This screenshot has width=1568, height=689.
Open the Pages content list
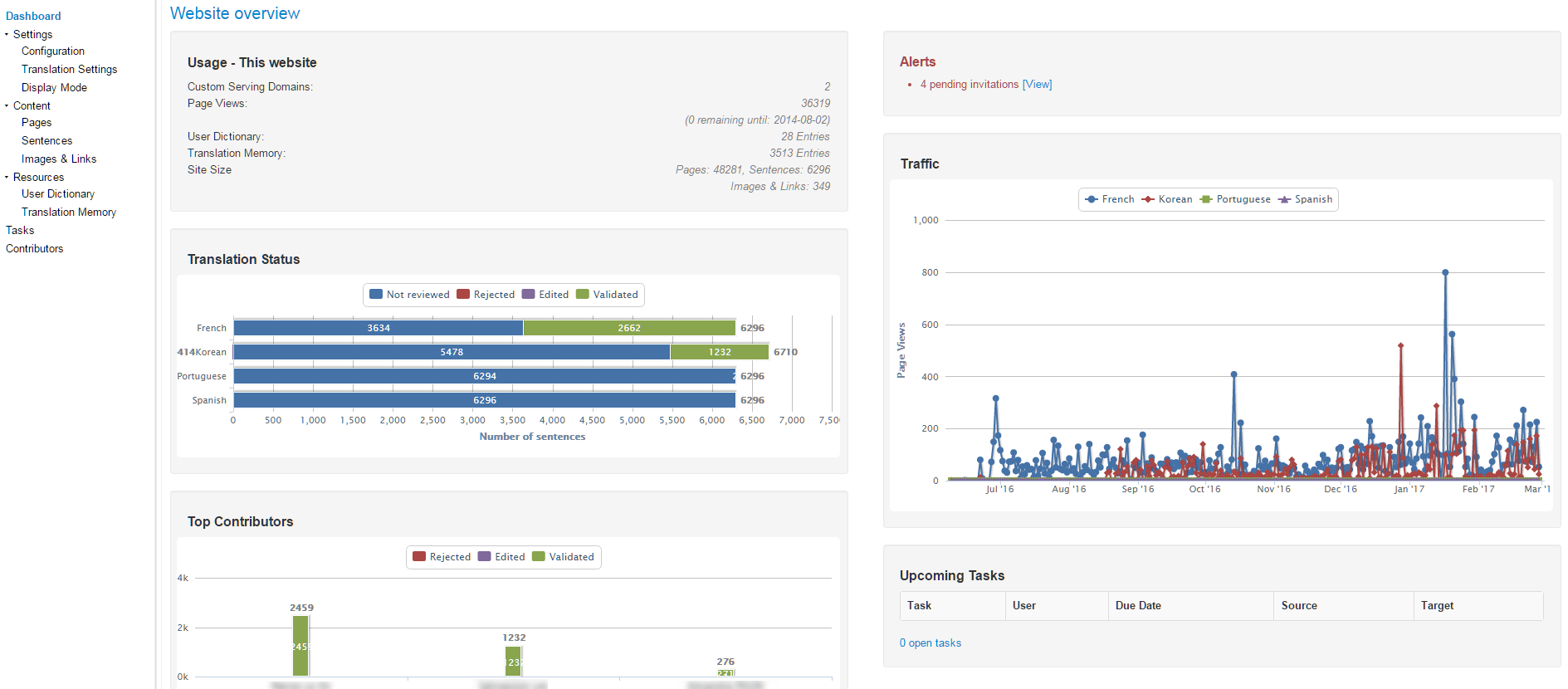[37, 123]
